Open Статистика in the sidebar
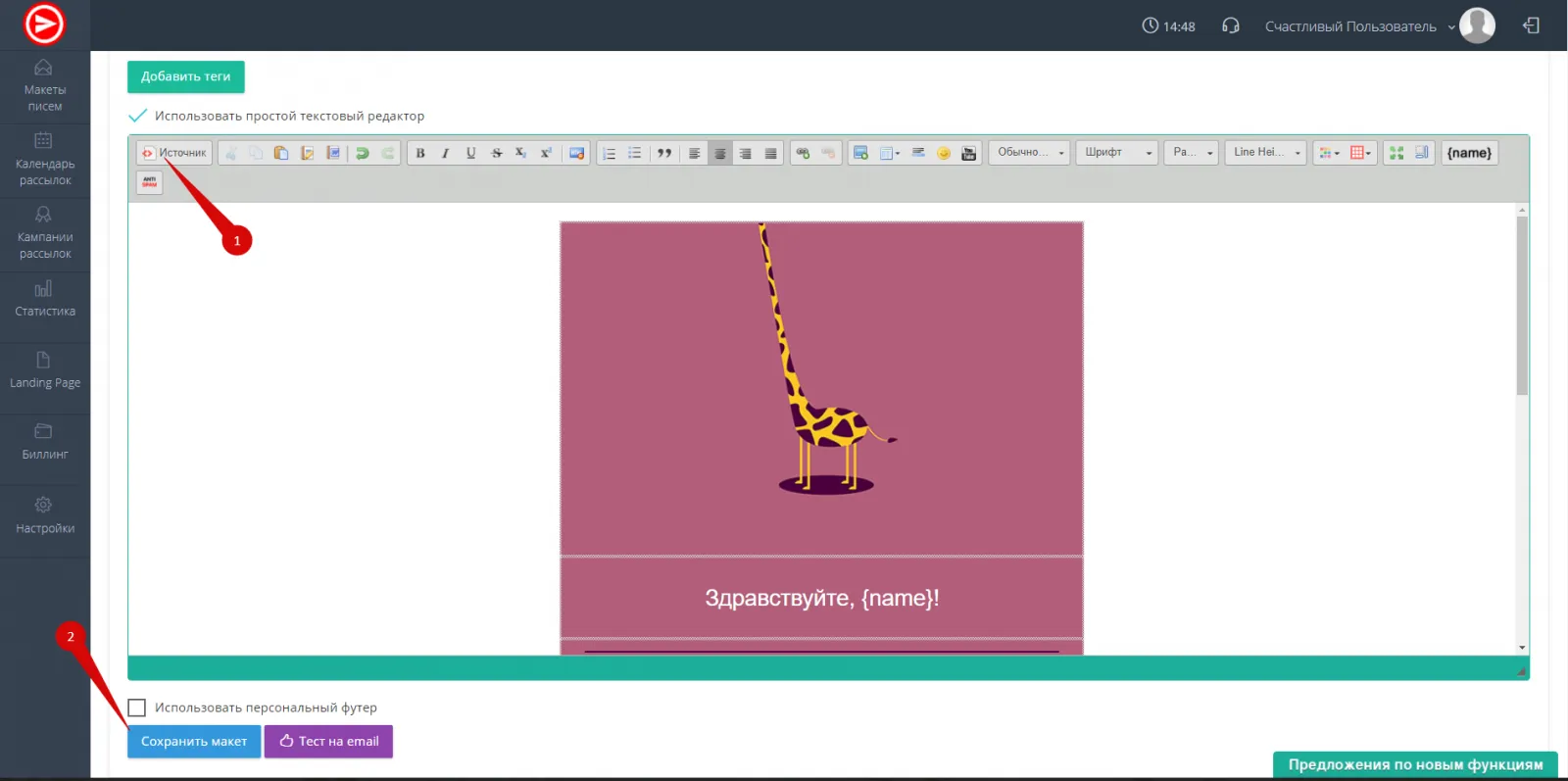 coord(44,299)
